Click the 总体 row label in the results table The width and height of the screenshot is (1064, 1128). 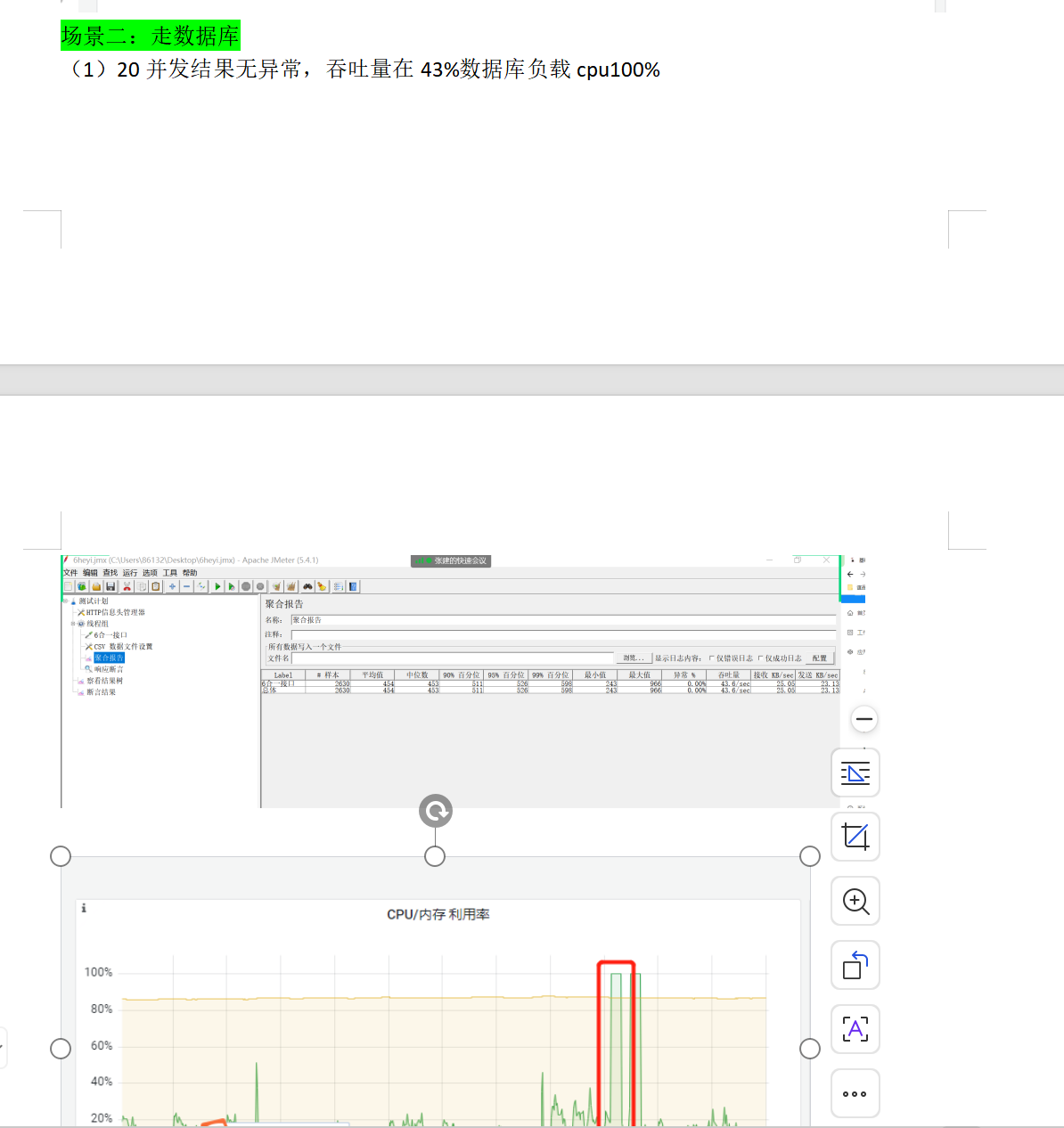pyautogui.click(x=269, y=690)
